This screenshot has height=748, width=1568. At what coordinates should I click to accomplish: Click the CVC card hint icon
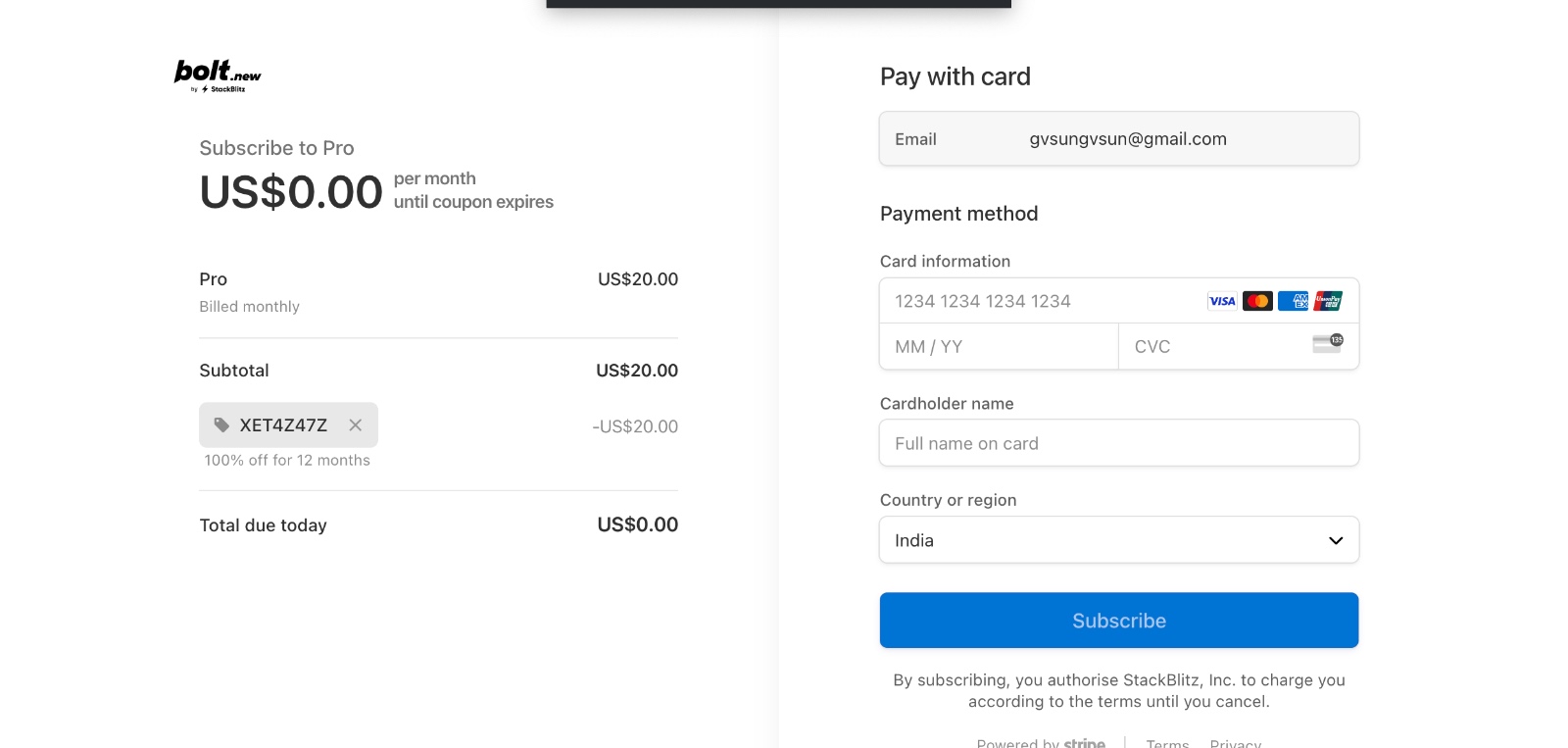point(1328,343)
